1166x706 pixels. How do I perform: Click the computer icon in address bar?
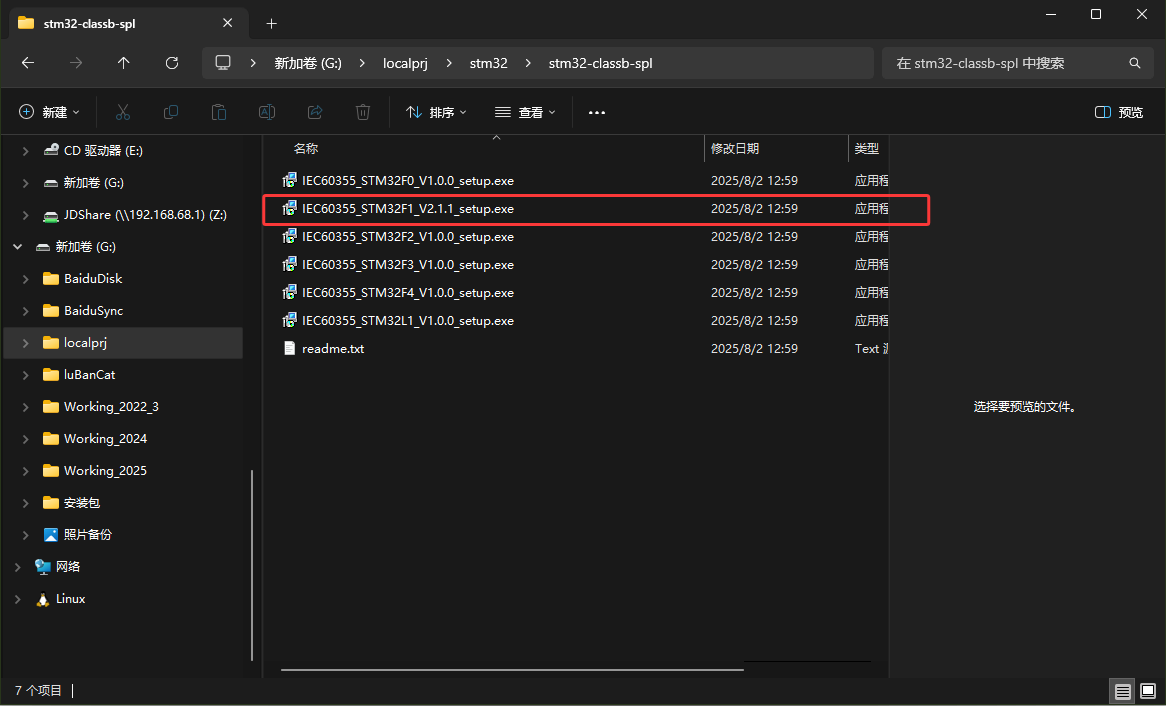[223, 63]
